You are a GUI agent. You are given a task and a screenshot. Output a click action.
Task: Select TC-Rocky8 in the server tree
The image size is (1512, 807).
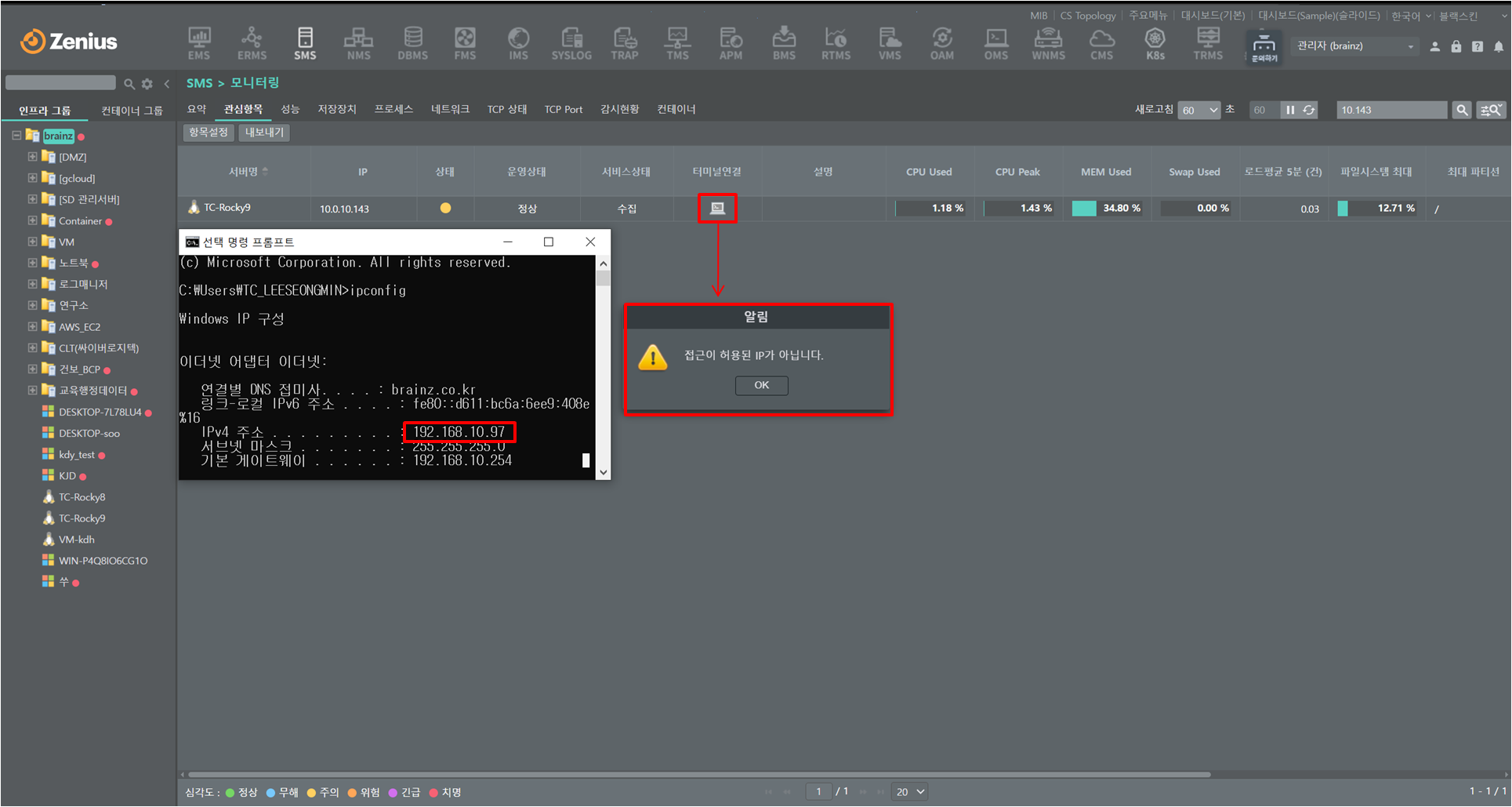point(82,497)
